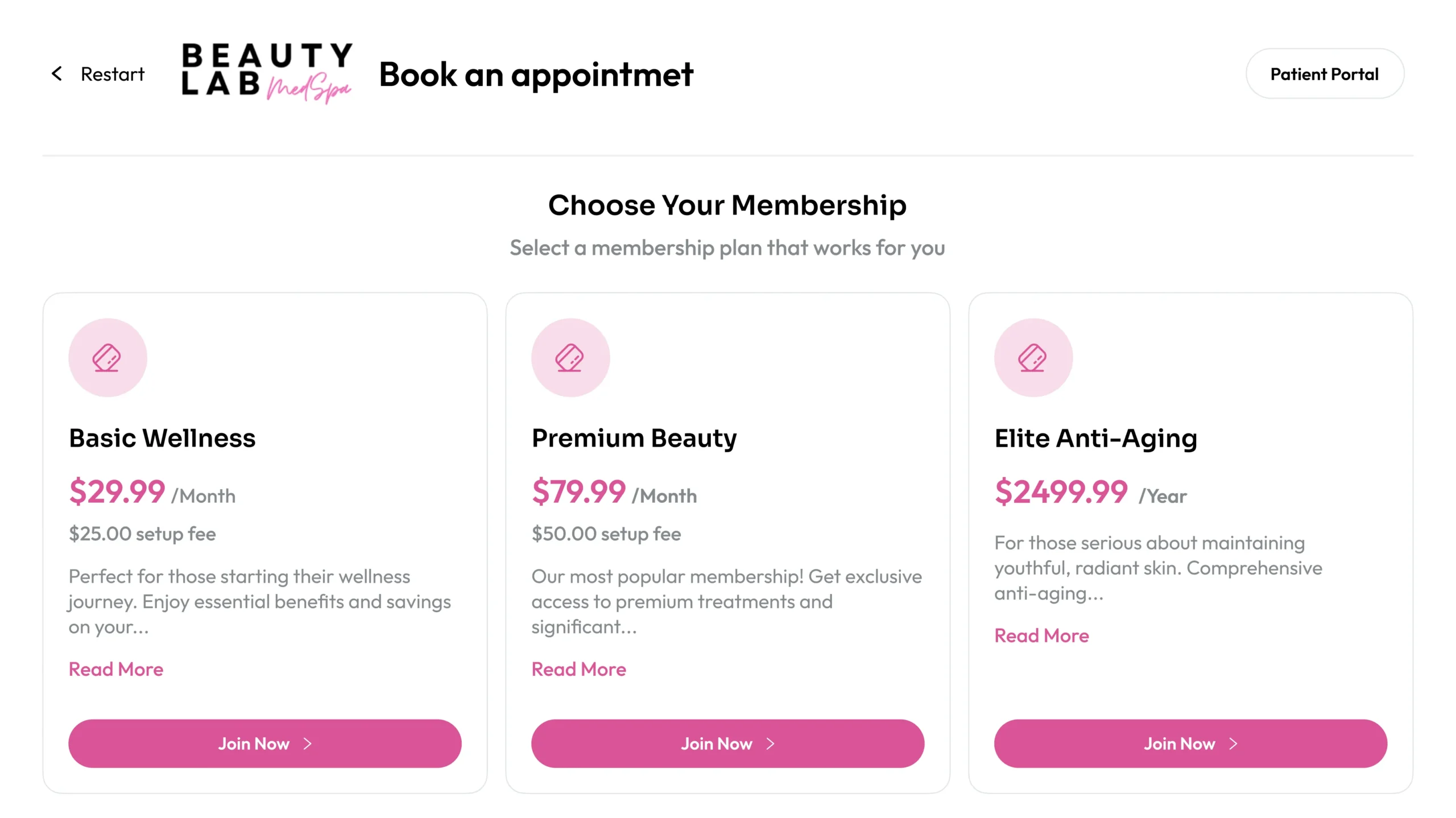
Task: Open the Patient Portal
Action: (1325, 74)
